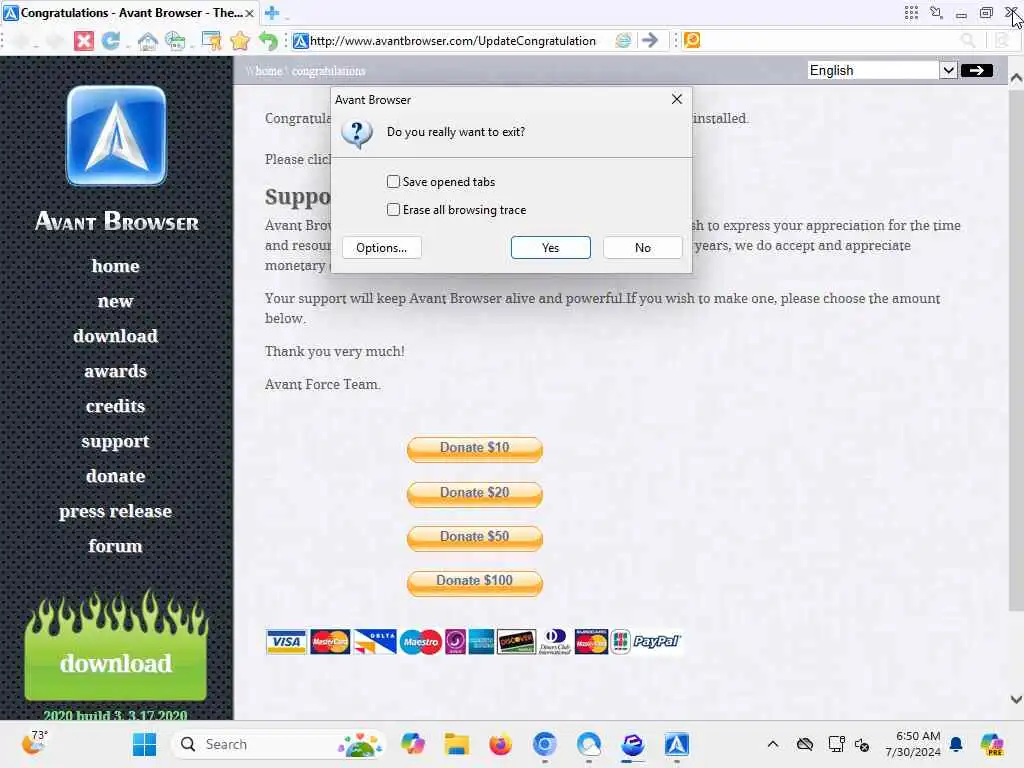Confirm exit with the Yes button
Viewport: 1024px width, 768px height.
[x=551, y=248]
